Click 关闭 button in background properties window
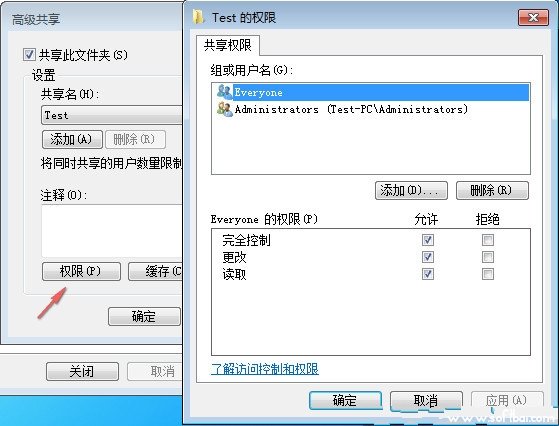The image size is (559, 426). point(82,371)
